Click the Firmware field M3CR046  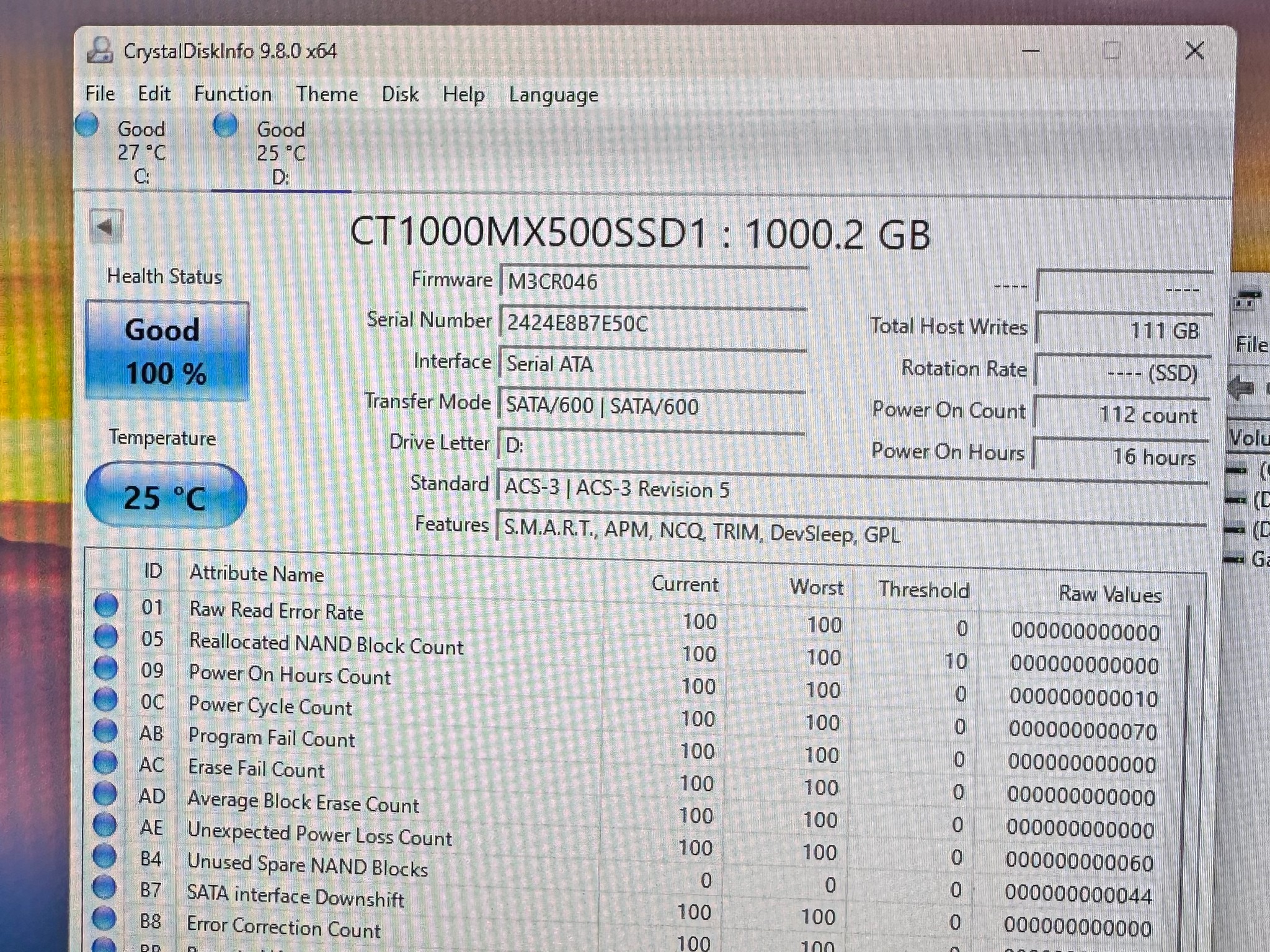652,282
